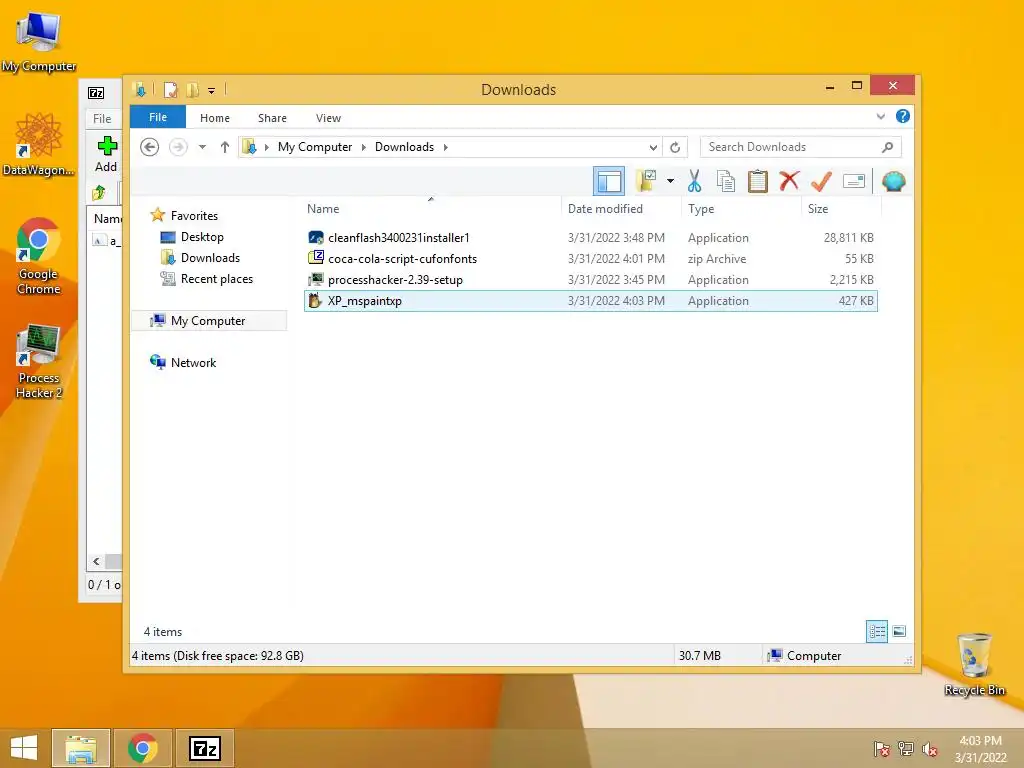
Task: Click the folder options checkmark icon
Action: (646, 181)
